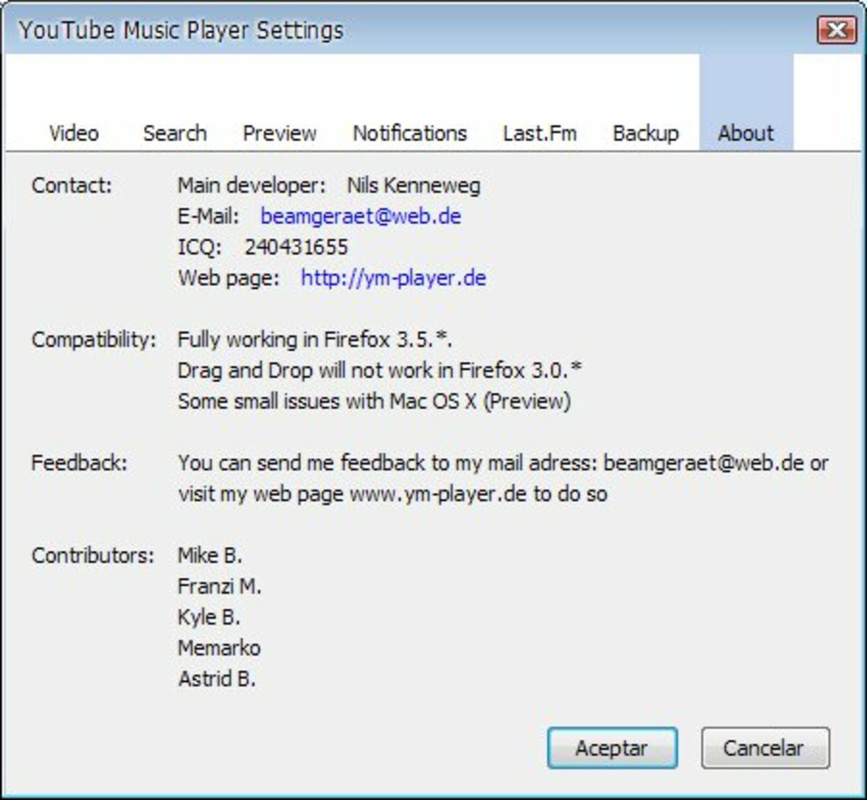This screenshot has height=800, width=867.
Task: Select the Preview tab
Action: 280,133
